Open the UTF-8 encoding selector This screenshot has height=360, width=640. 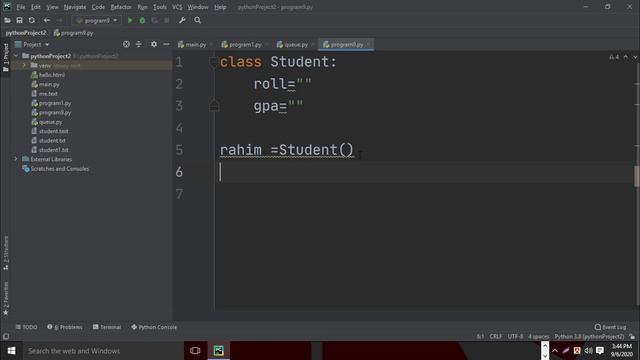515,337
